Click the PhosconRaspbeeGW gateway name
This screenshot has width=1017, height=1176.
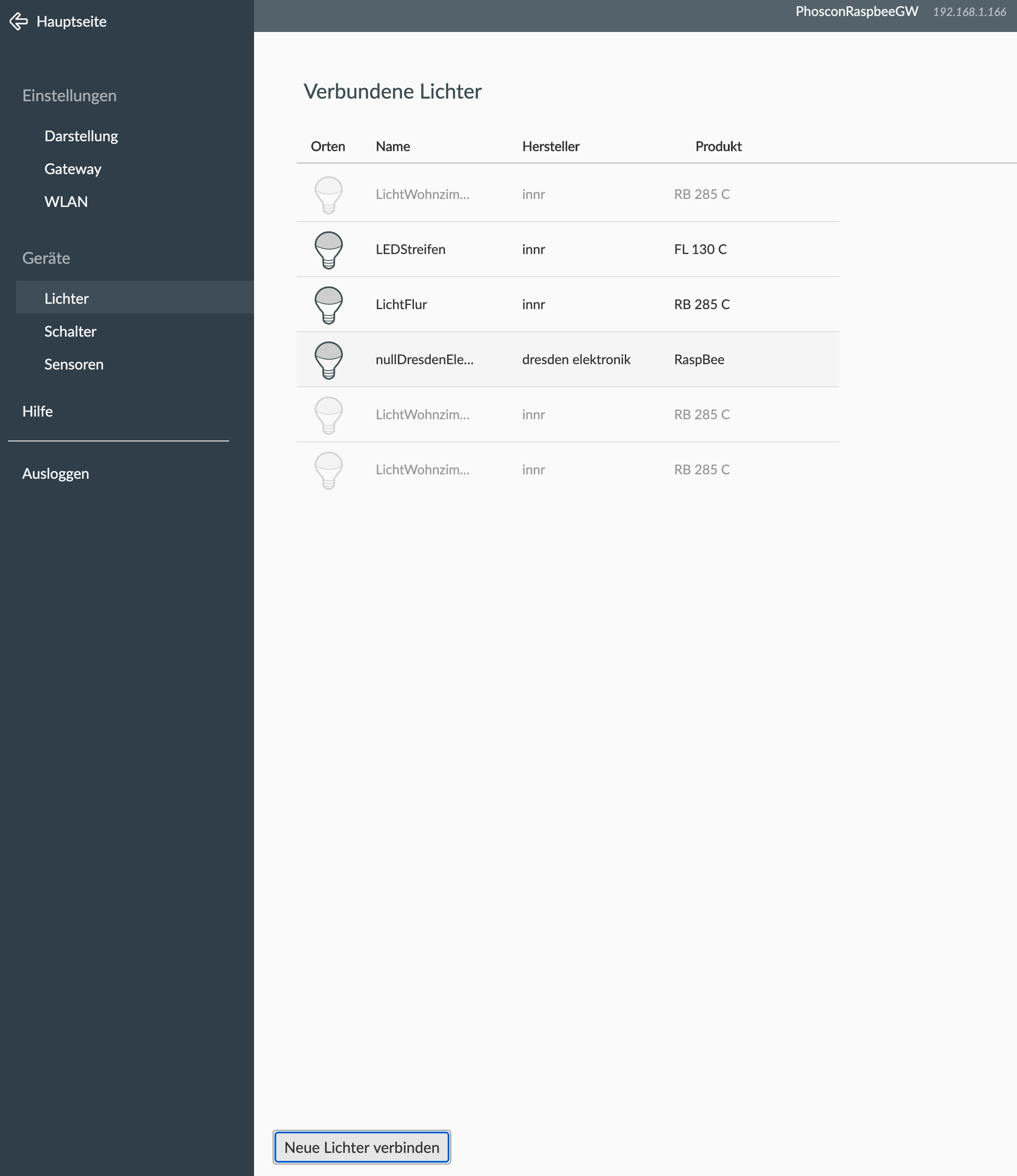(x=856, y=12)
